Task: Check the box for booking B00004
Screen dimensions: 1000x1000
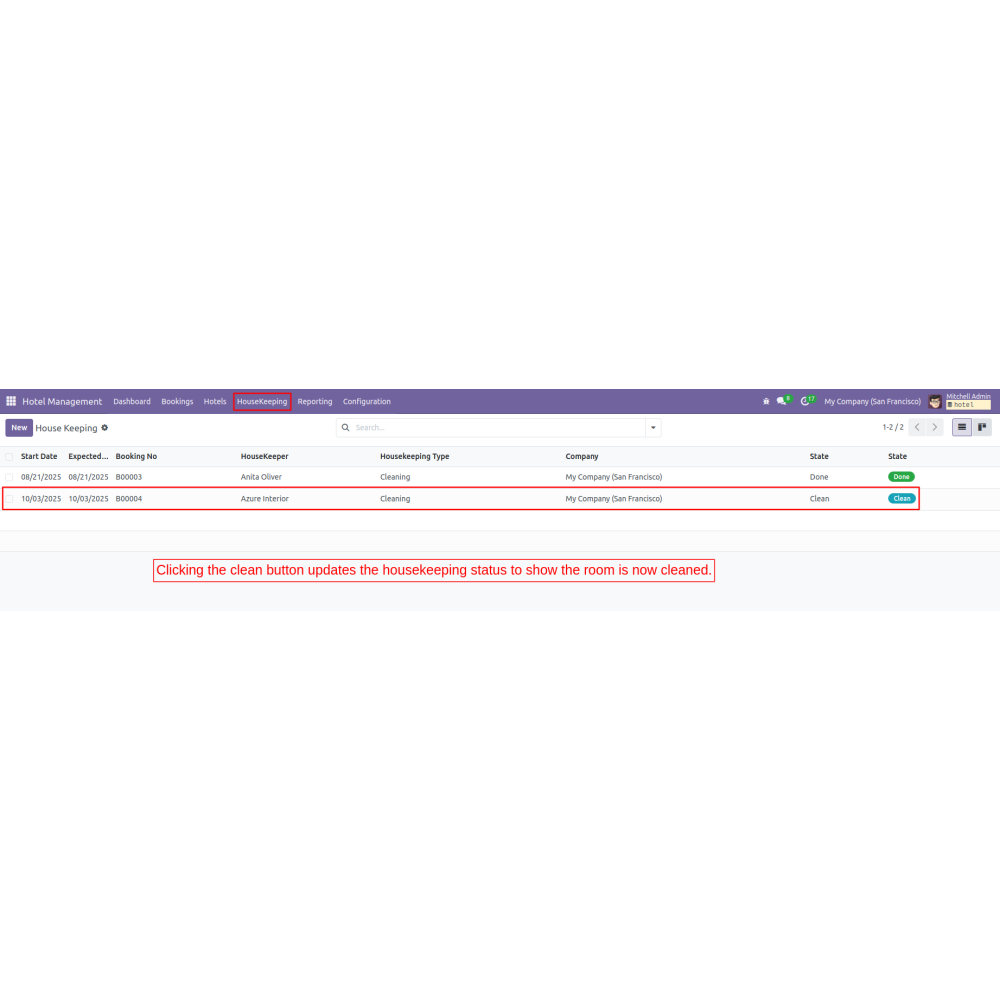Action: tap(10, 499)
